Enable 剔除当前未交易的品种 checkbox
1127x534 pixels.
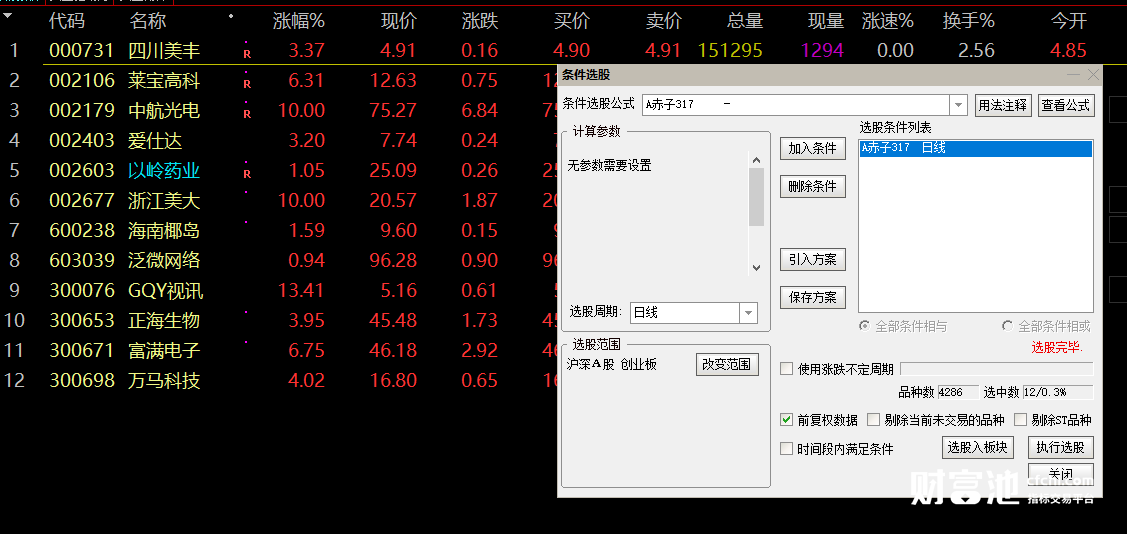point(873,420)
